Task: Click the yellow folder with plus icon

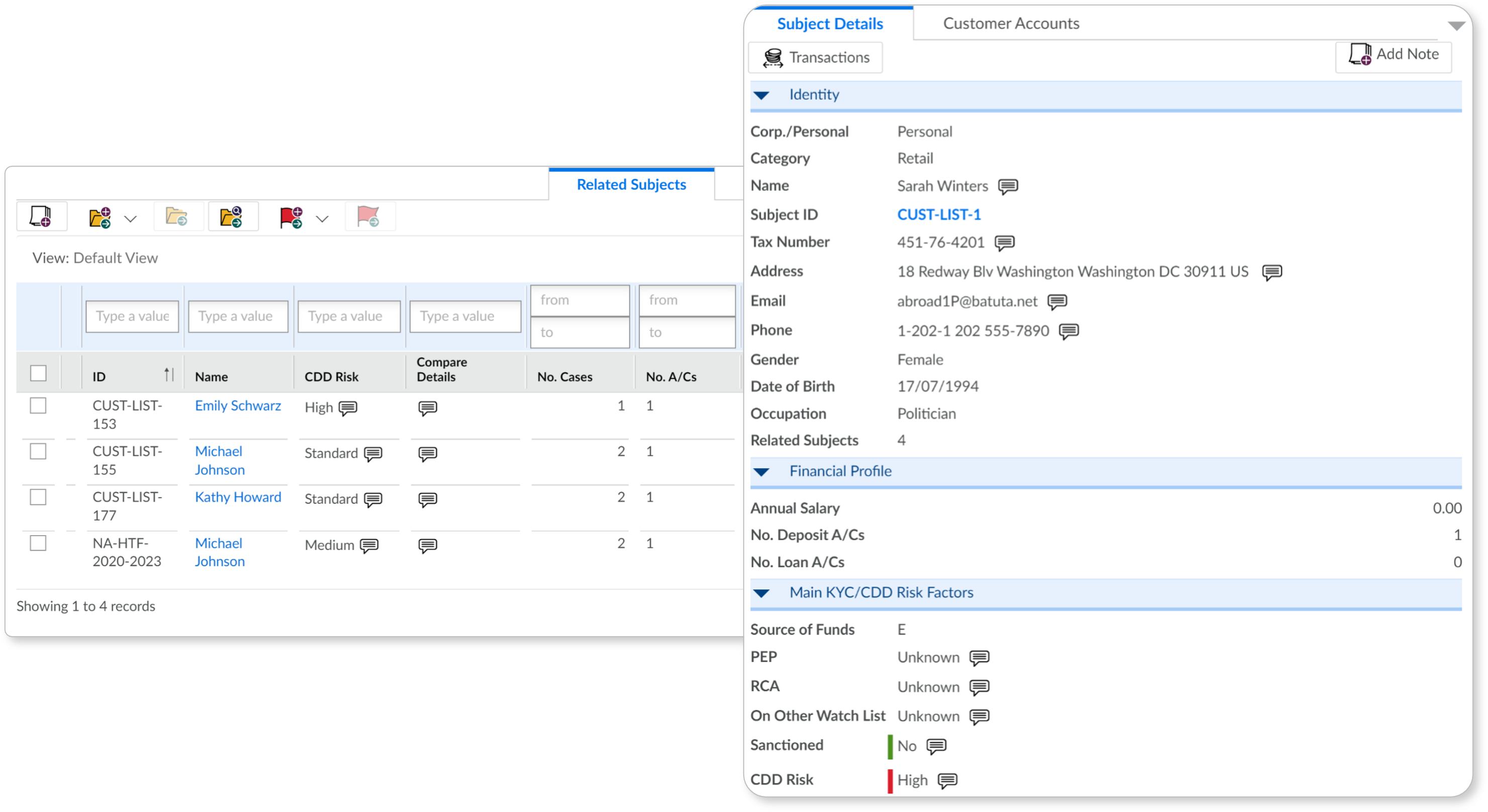Action: [x=100, y=218]
